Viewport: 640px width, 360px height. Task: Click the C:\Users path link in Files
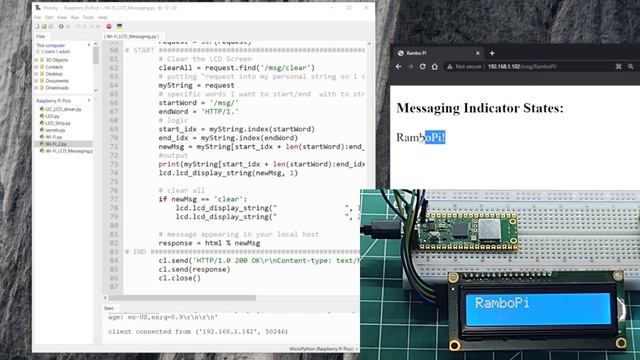coord(53,52)
